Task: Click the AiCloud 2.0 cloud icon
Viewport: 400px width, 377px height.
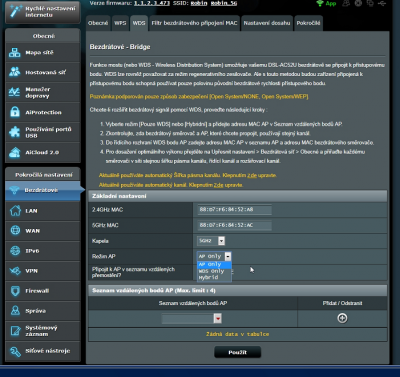Action: 15,152
